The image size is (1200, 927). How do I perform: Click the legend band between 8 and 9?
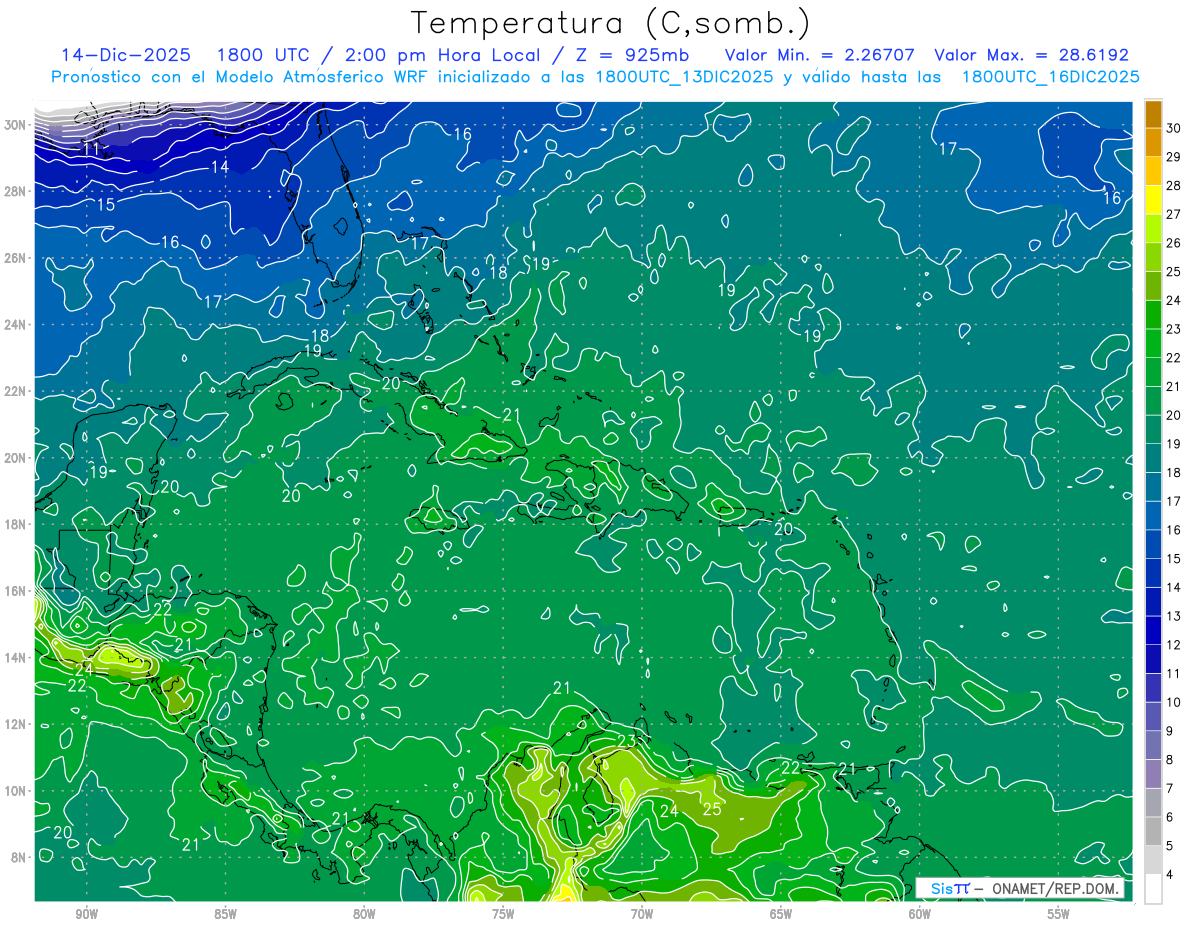point(1153,746)
